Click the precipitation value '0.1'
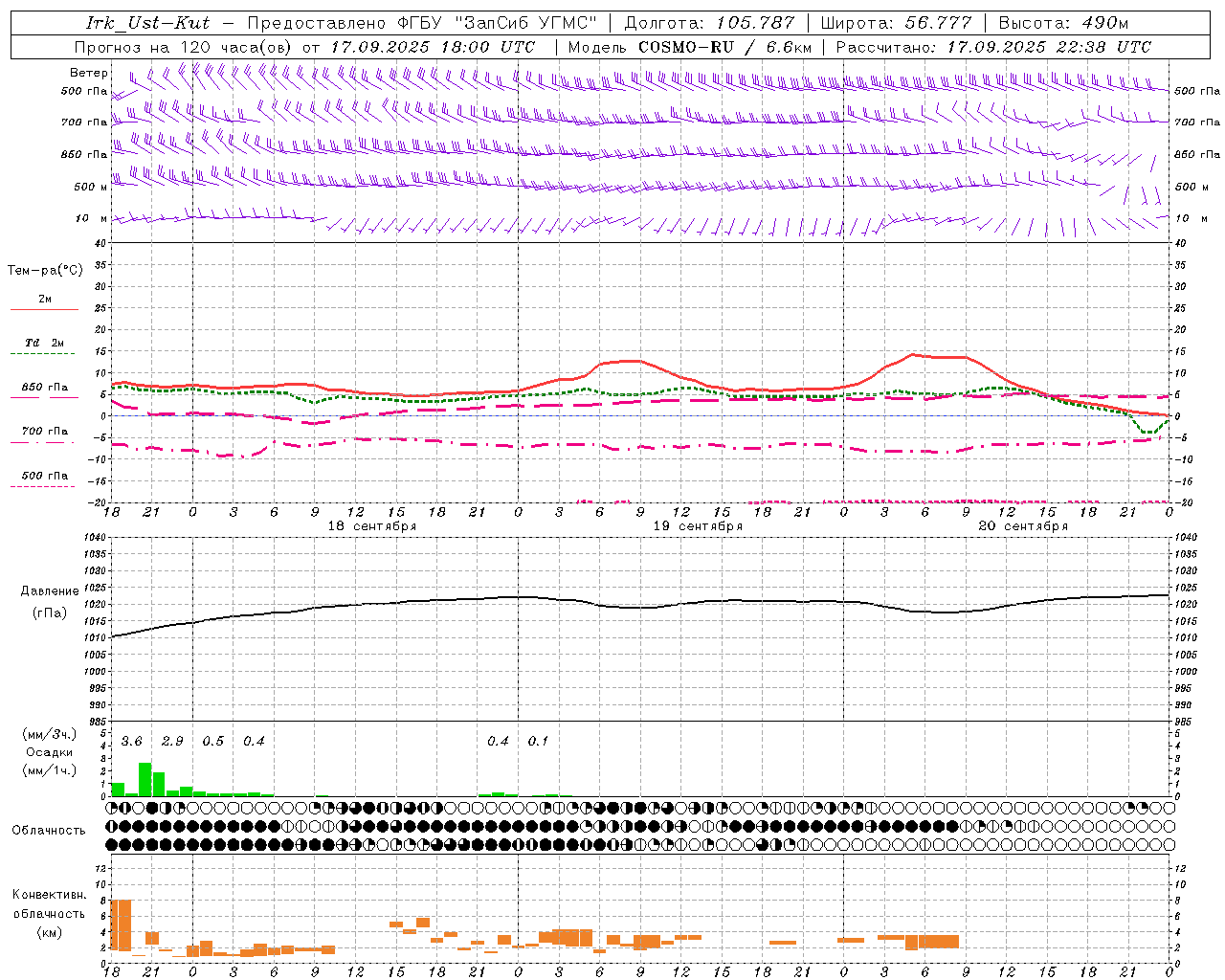Viewport: 1225px width, 980px height. click(538, 742)
